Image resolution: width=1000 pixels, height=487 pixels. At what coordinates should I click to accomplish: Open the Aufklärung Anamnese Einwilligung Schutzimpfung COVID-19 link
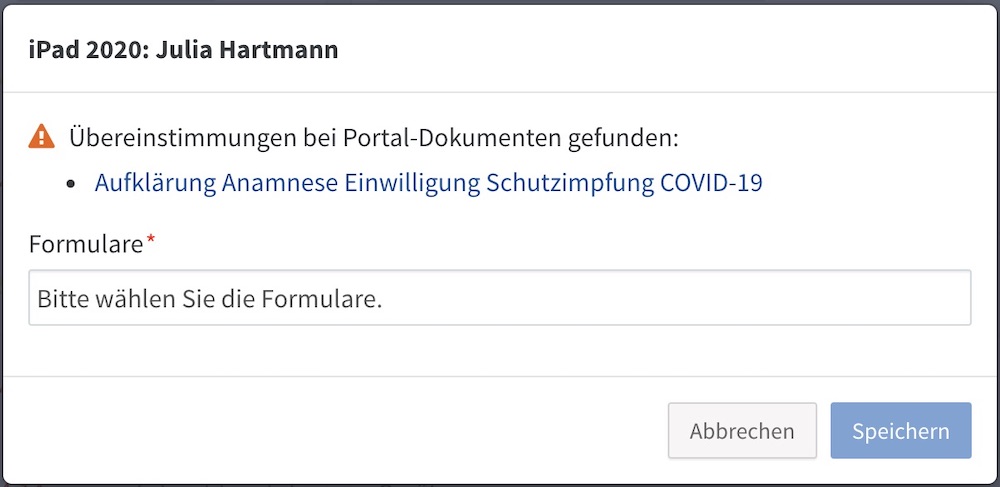pyautogui.click(x=429, y=183)
